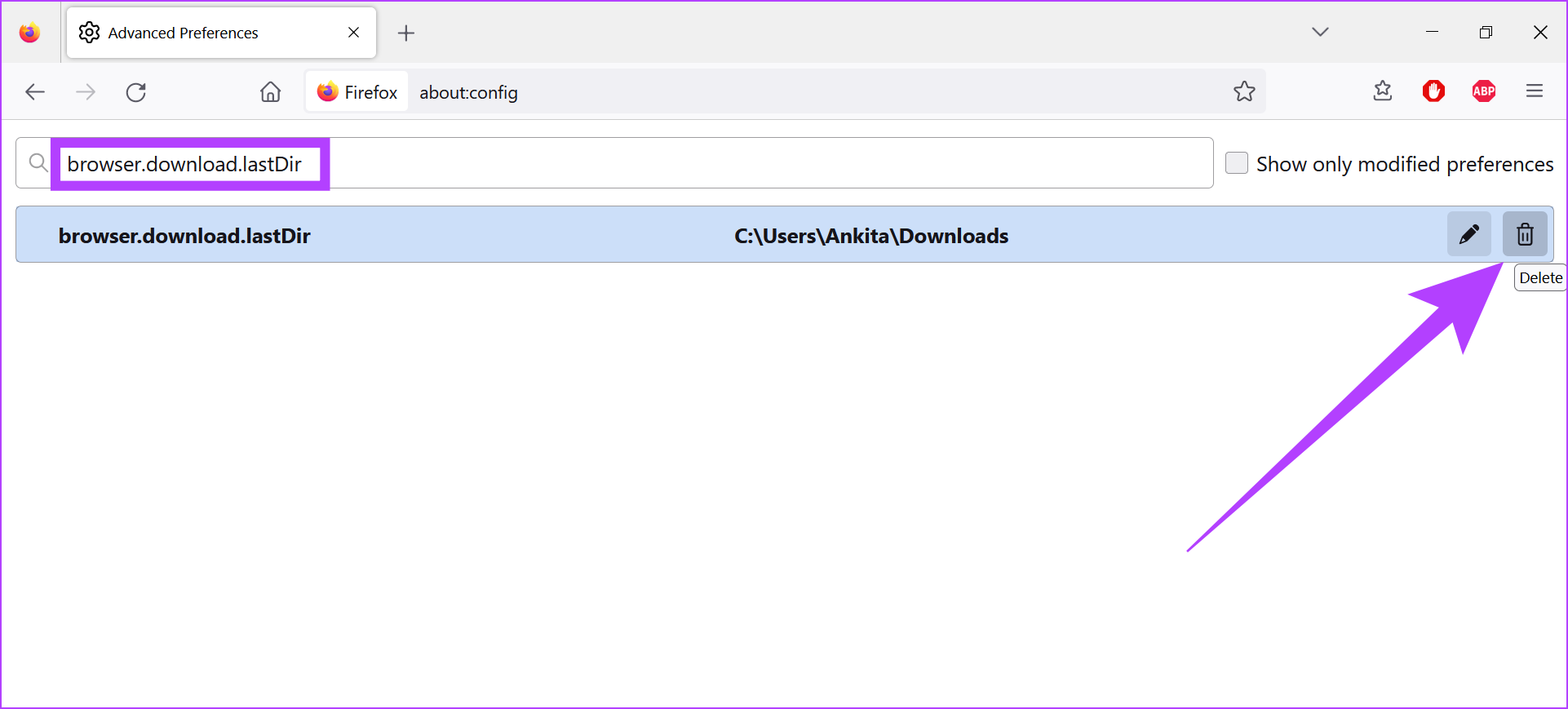Click the red stop-hand blocker extension icon
The width and height of the screenshot is (1568, 709).
click(x=1433, y=91)
